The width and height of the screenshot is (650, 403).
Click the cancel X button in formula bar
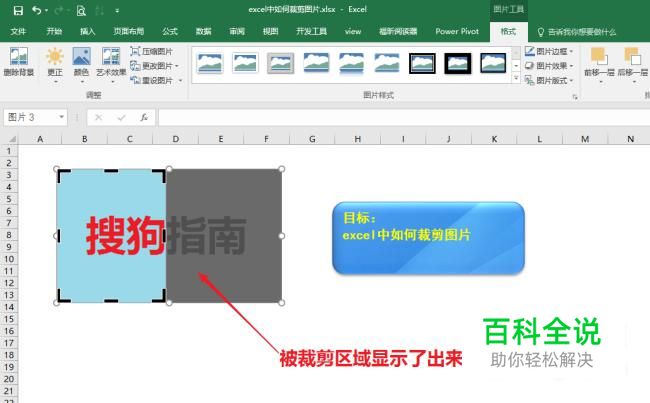coord(99,118)
